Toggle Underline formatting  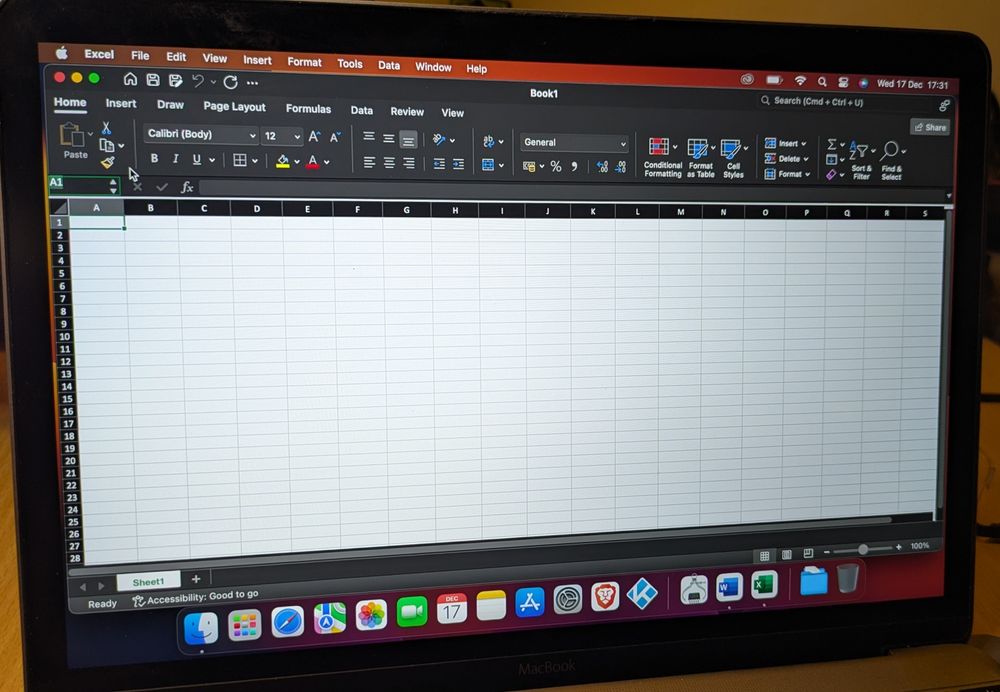click(197, 159)
